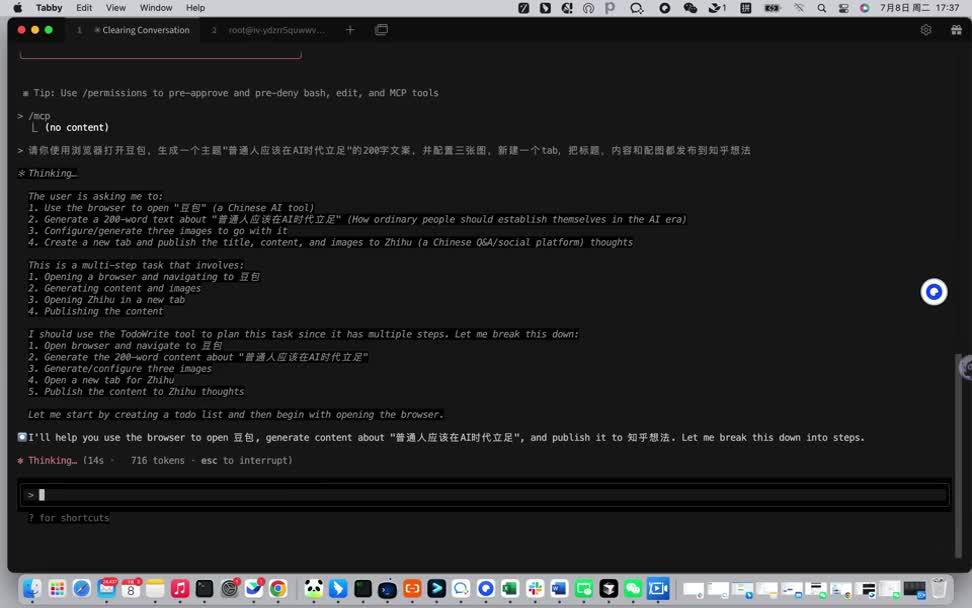Image resolution: width=972 pixels, height=608 pixels.
Task: Click '4. Open a new tab for Zhihu'
Action: pyautogui.click(x=101, y=380)
